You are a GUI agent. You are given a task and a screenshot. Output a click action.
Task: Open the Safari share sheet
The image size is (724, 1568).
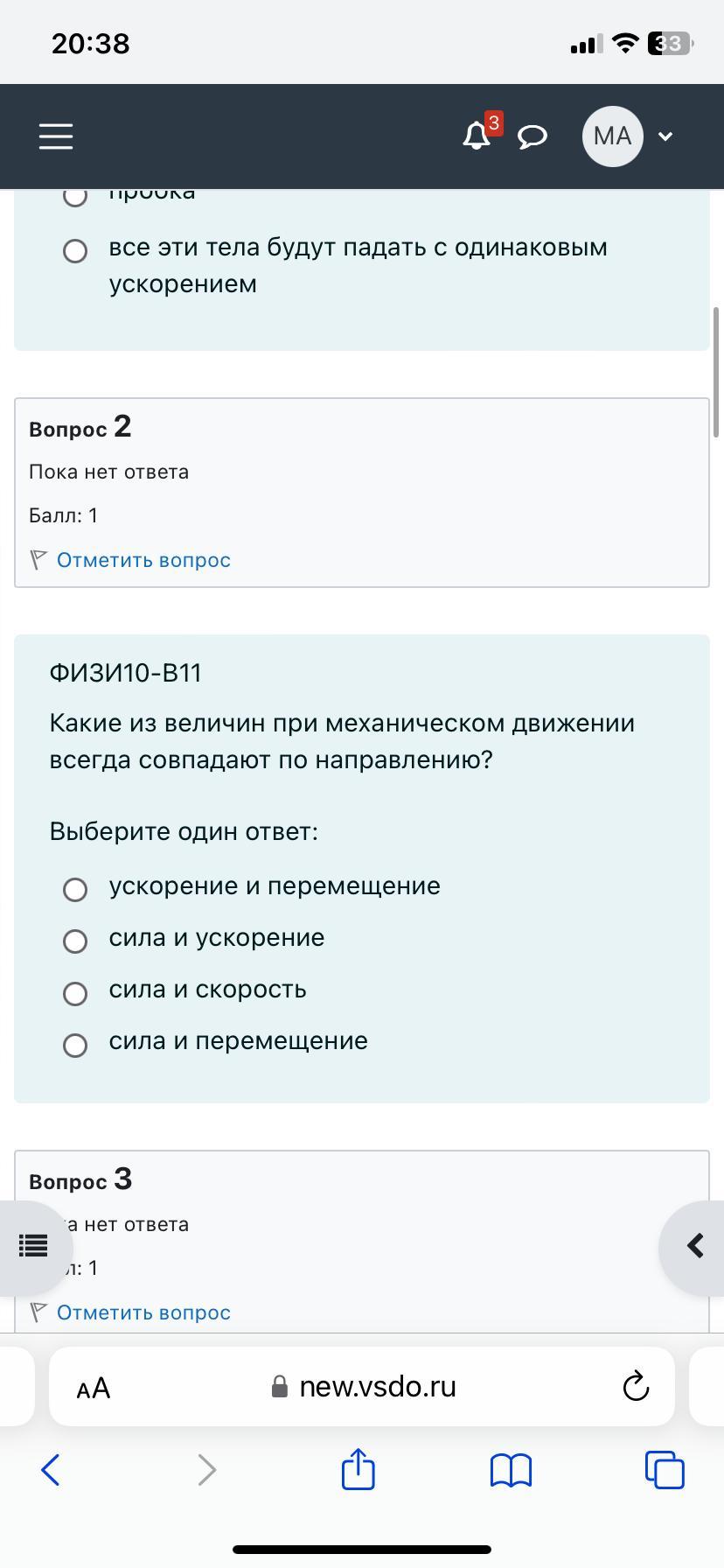pos(359,1468)
